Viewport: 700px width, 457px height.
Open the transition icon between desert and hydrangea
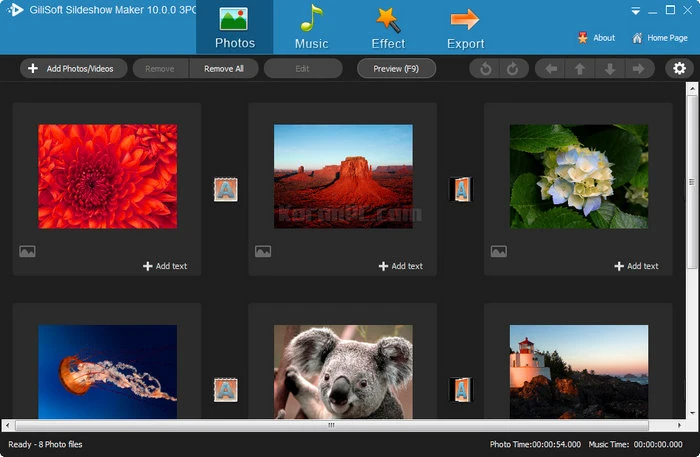[461, 189]
